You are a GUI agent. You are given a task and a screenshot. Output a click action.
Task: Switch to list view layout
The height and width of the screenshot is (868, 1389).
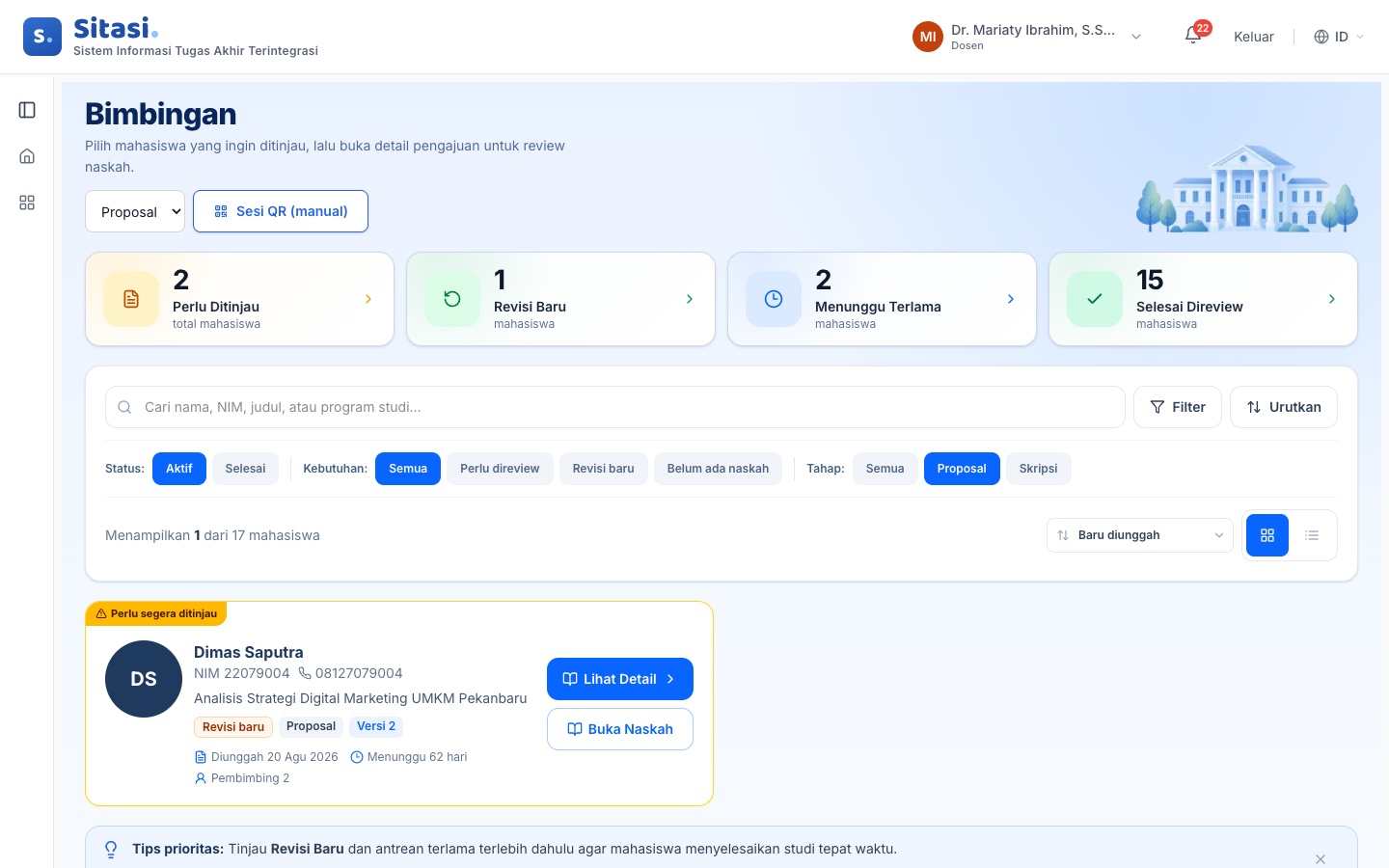pos(1312,535)
